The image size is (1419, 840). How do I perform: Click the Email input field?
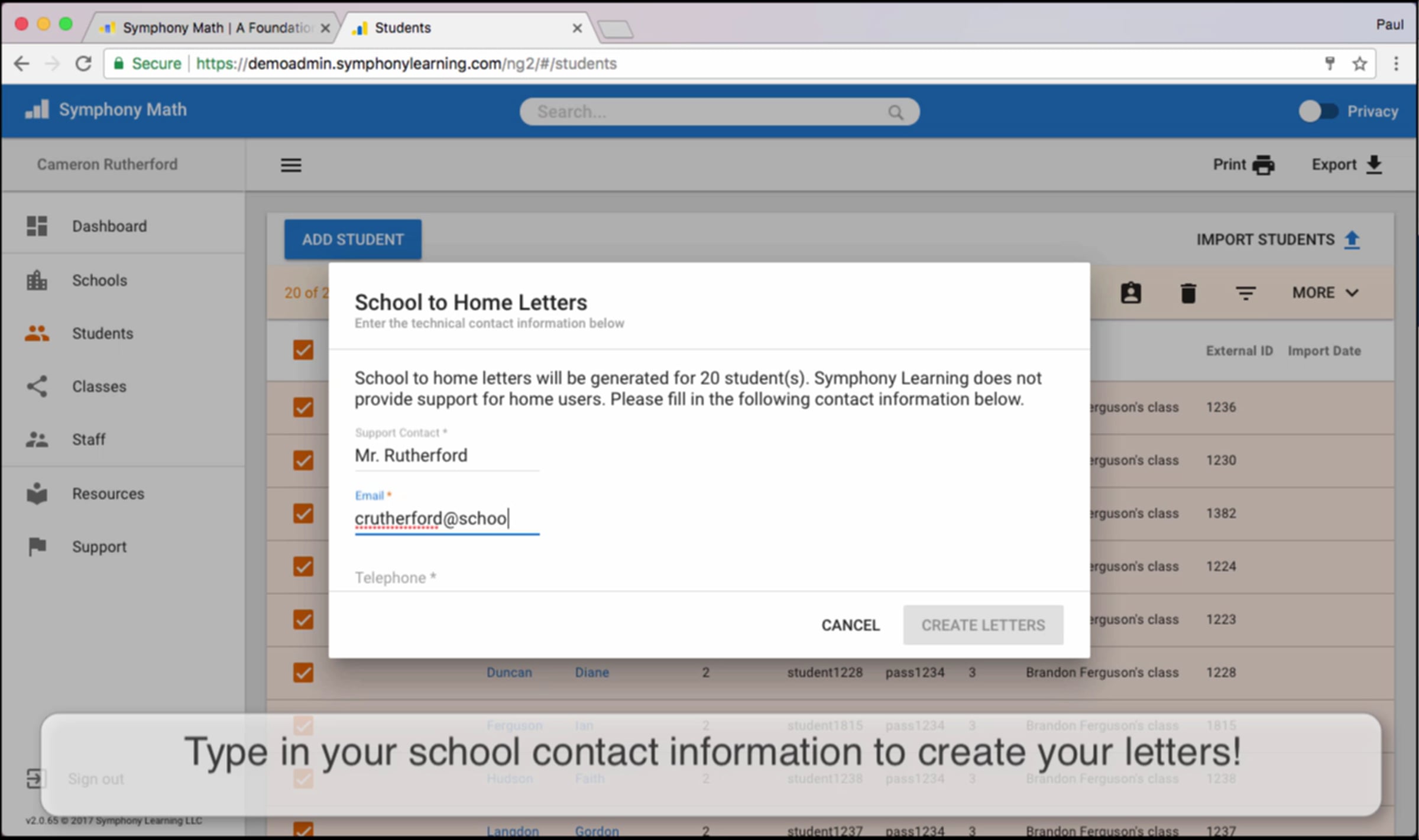pos(447,519)
